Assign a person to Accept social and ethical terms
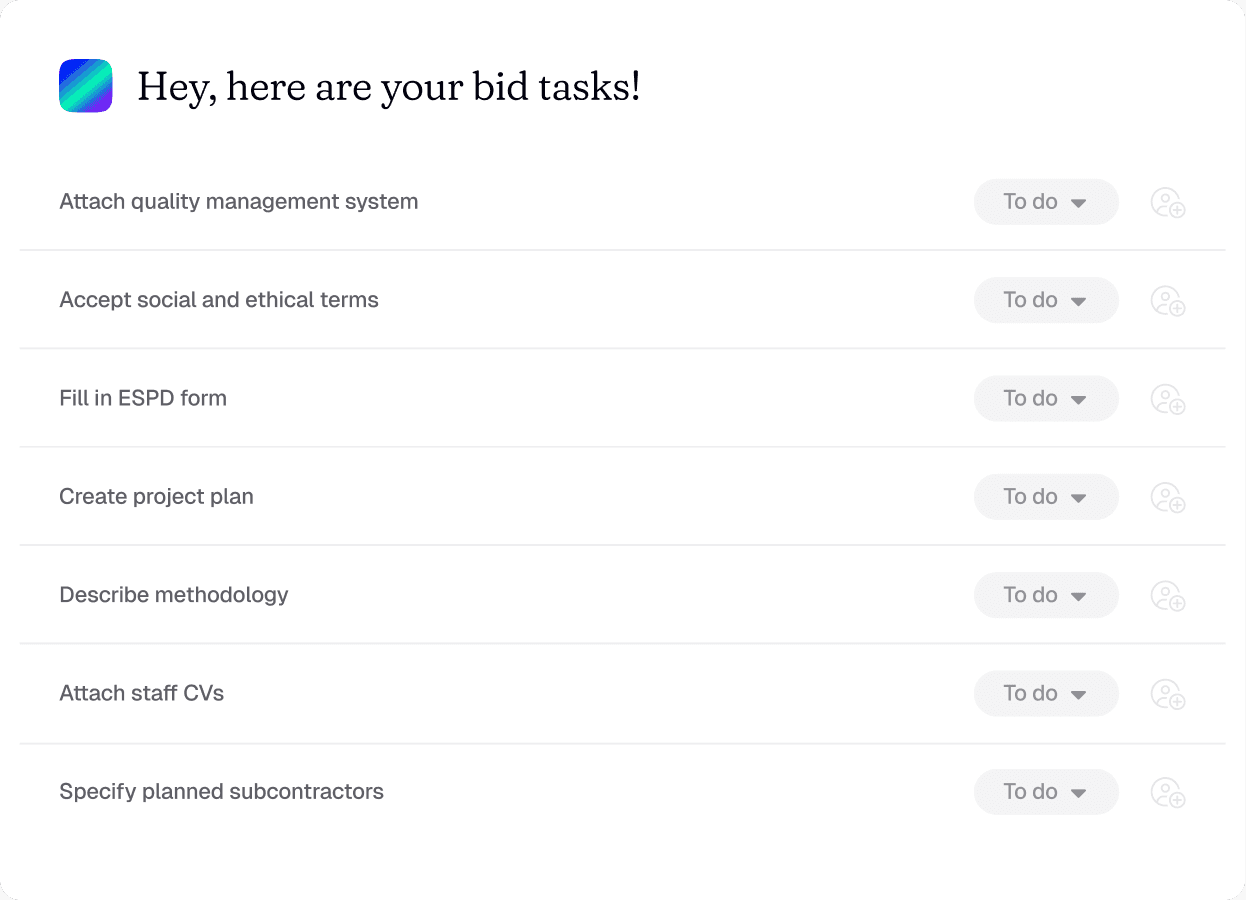This screenshot has width=1246, height=900. 1167,301
